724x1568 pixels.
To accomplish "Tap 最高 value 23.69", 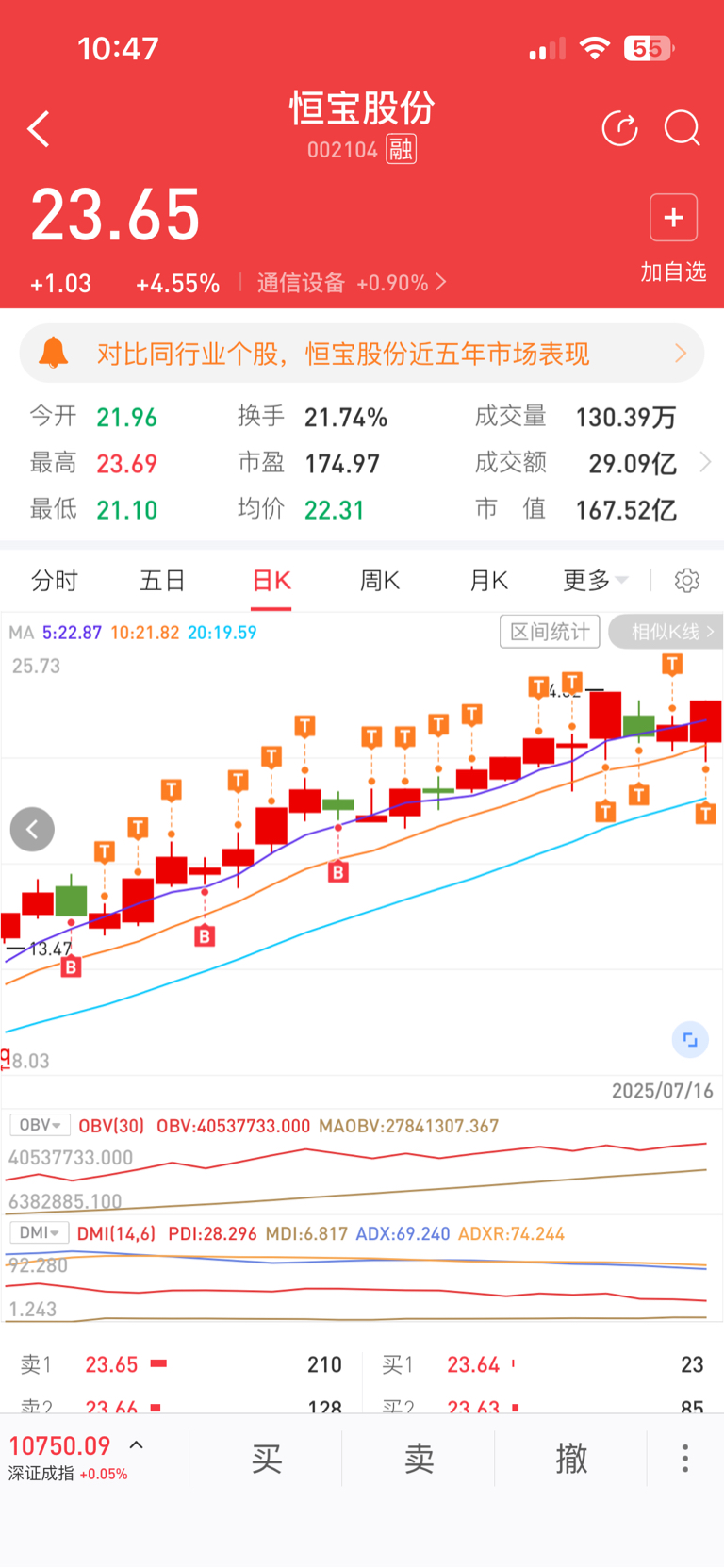I will pos(126,463).
